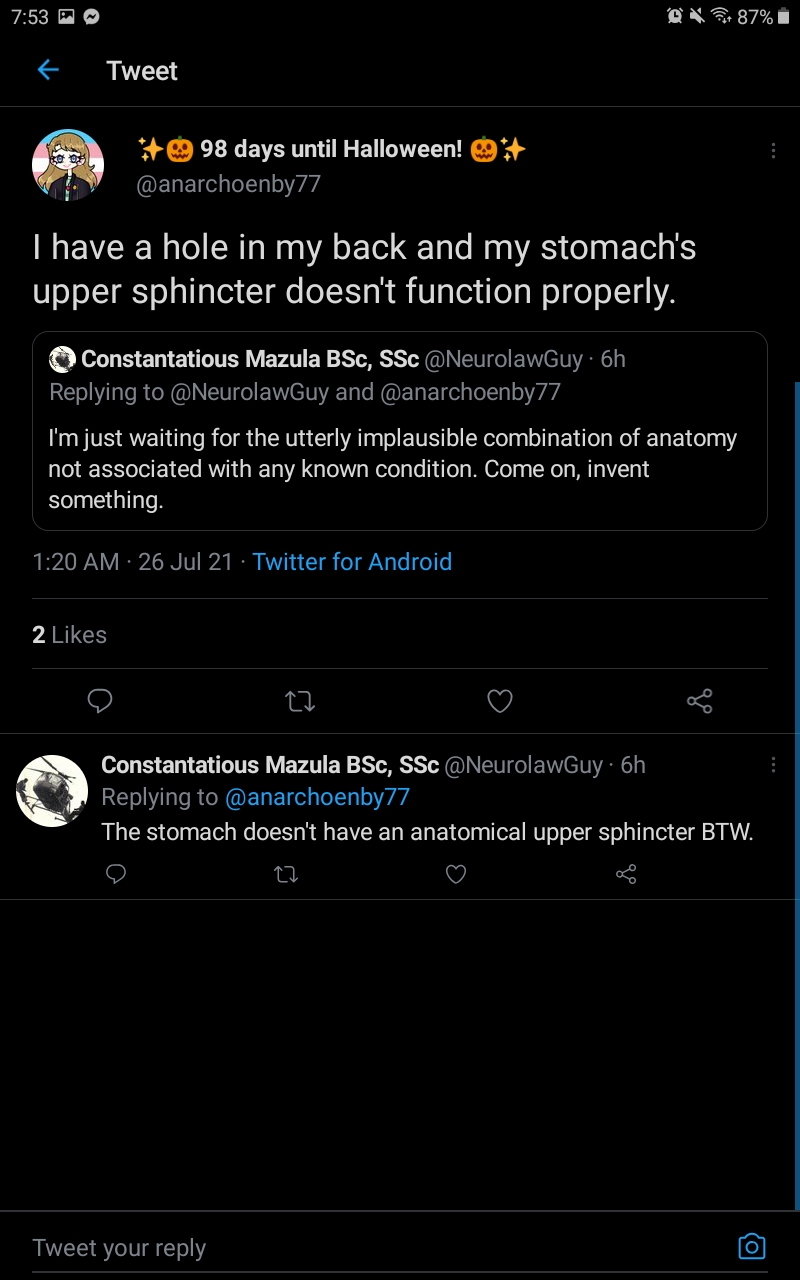
Task: Open the 98 days until Halloween profile name
Action: point(331,150)
